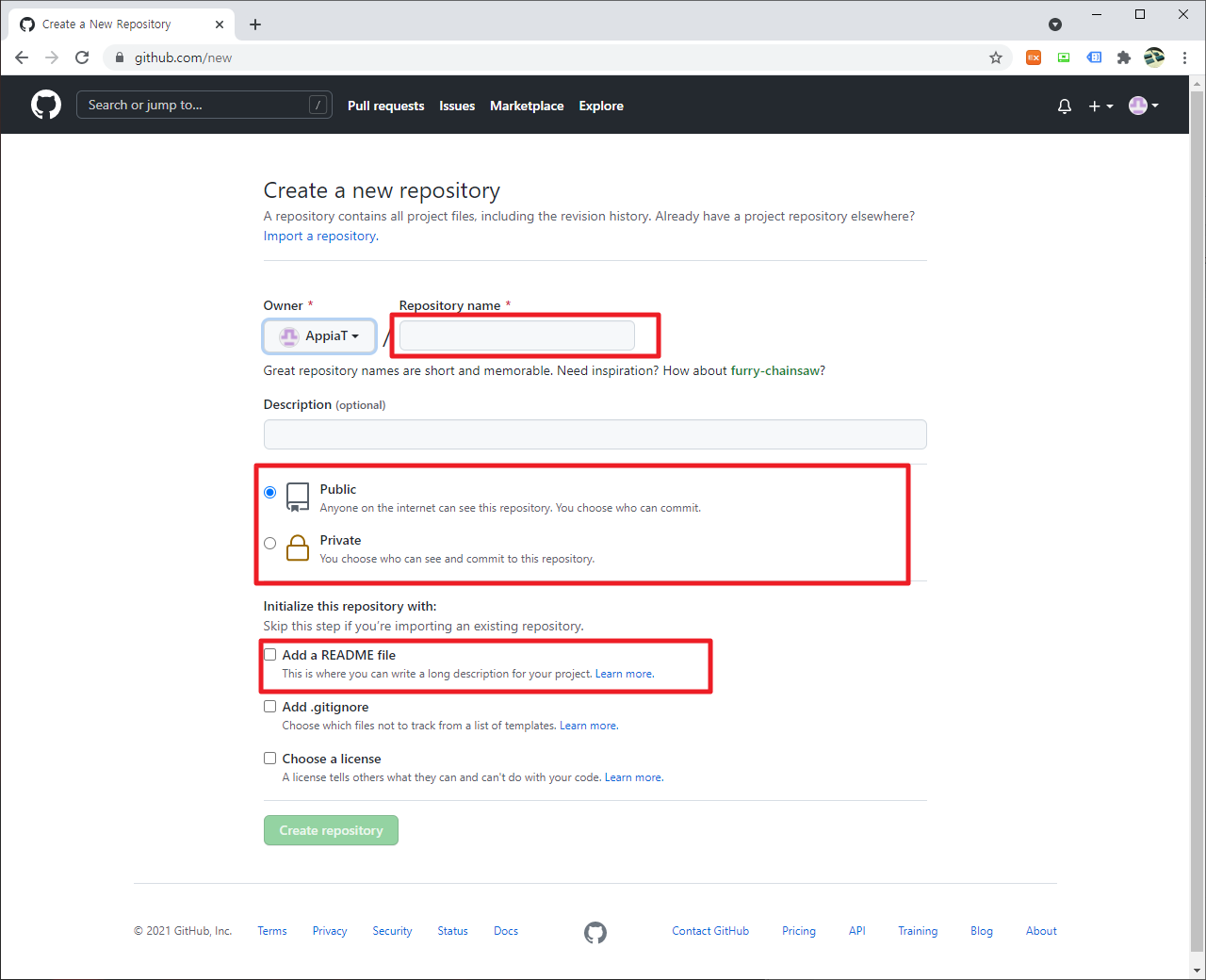
Task: Open Privacy in footer
Action: click(x=330, y=931)
